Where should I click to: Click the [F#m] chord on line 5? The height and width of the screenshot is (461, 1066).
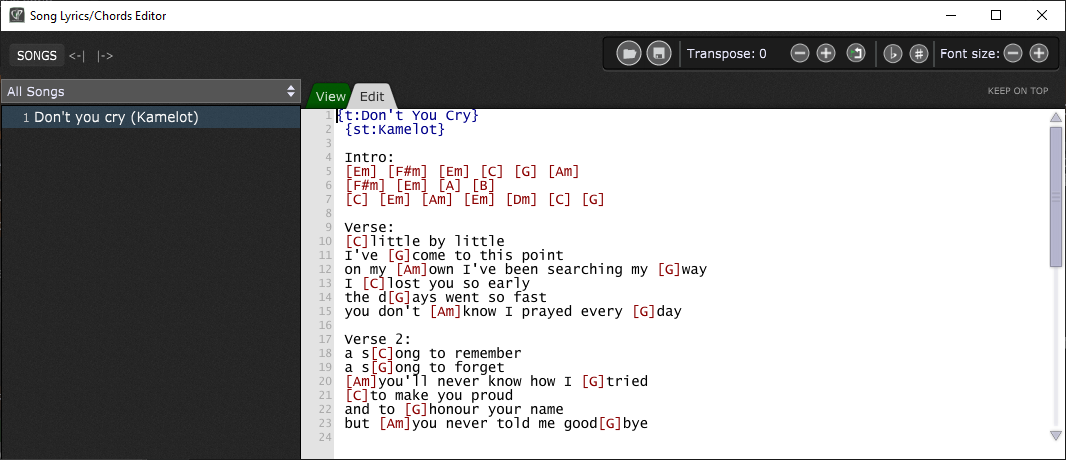click(x=408, y=171)
